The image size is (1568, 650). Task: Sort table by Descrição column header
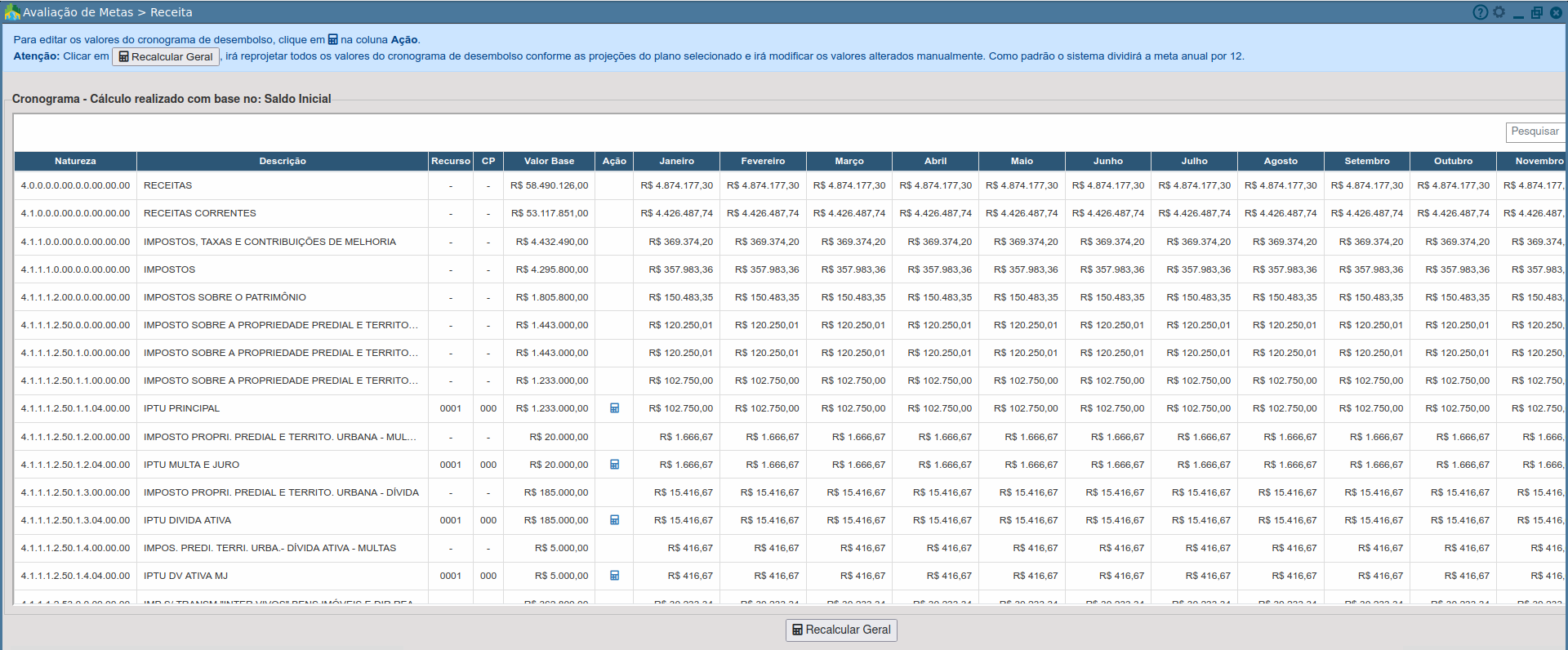pyautogui.click(x=283, y=161)
